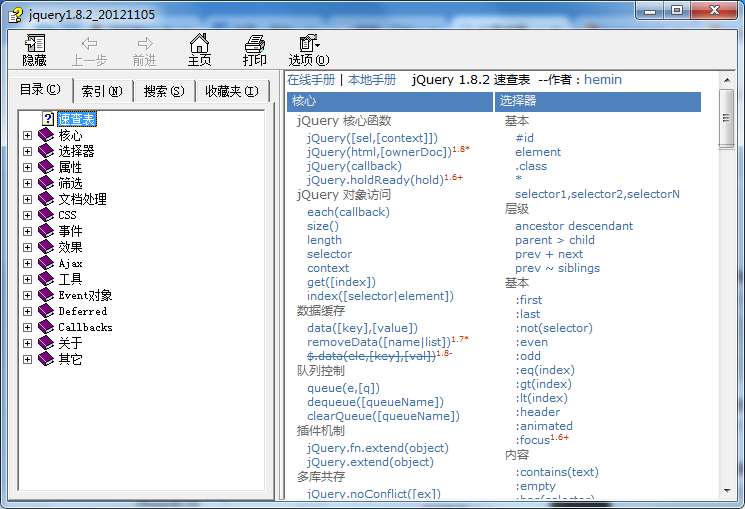Expand the 核心 tree node
The height and width of the screenshot is (509, 745).
coord(27,135)
